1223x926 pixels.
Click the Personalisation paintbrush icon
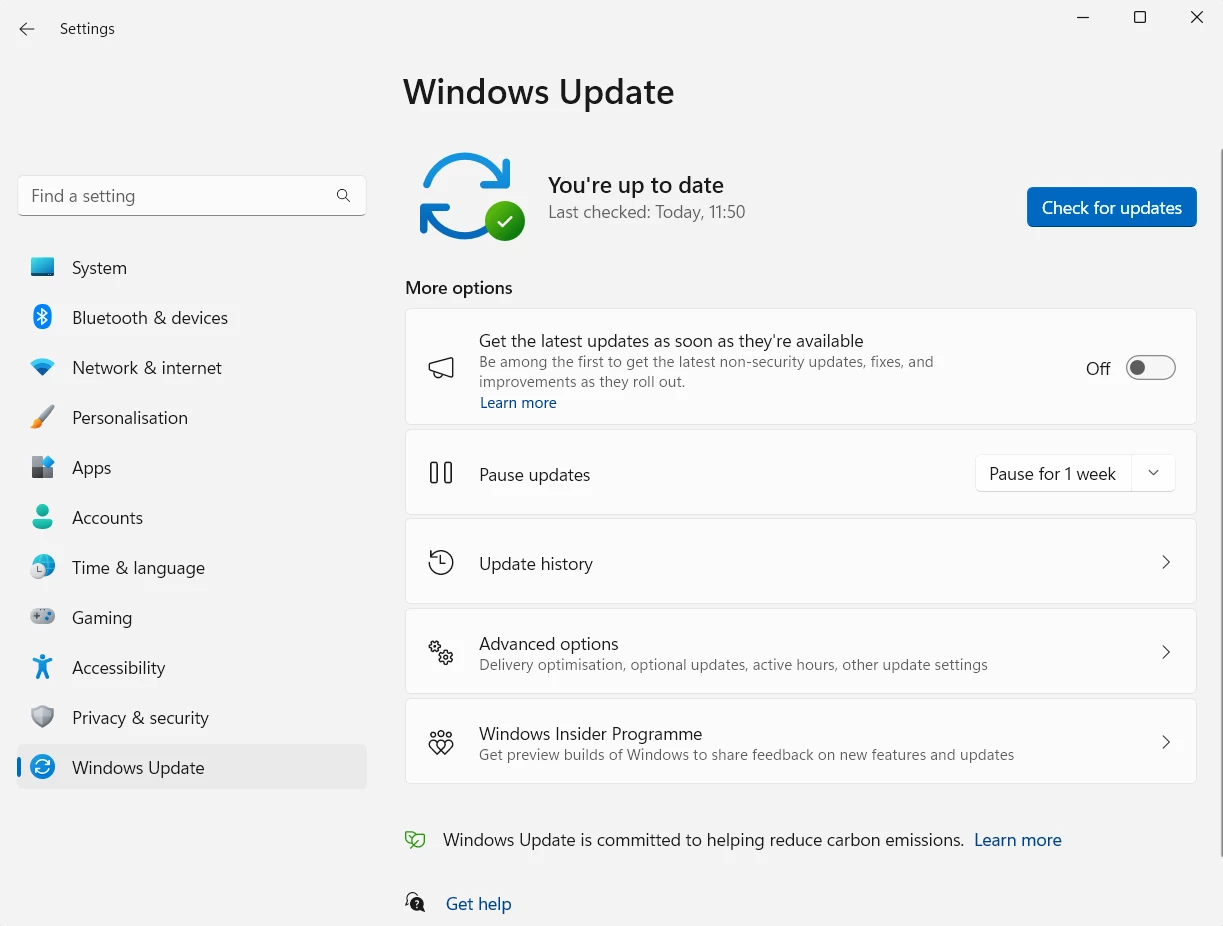pos(42,417)
